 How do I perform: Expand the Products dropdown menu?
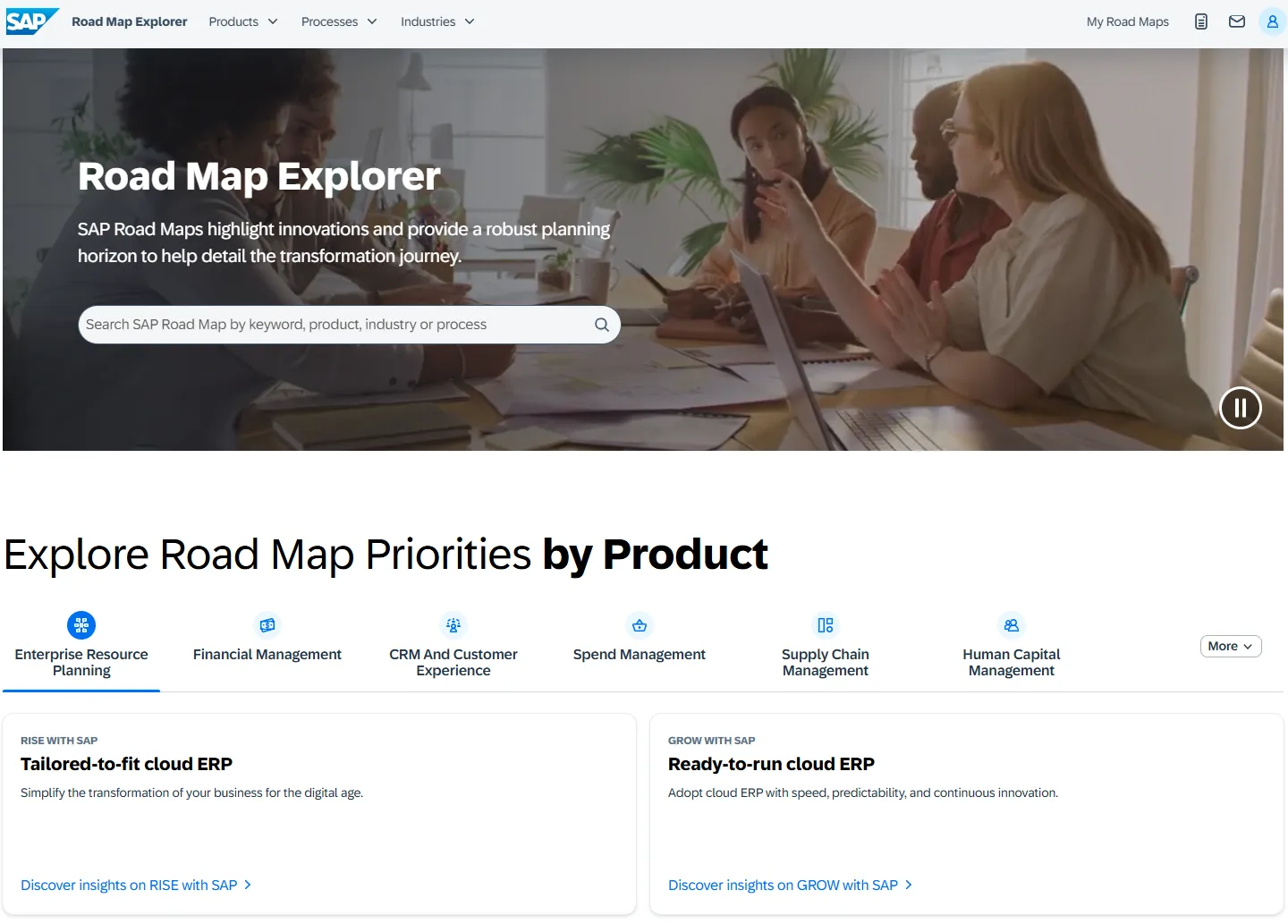click(242, 21)
